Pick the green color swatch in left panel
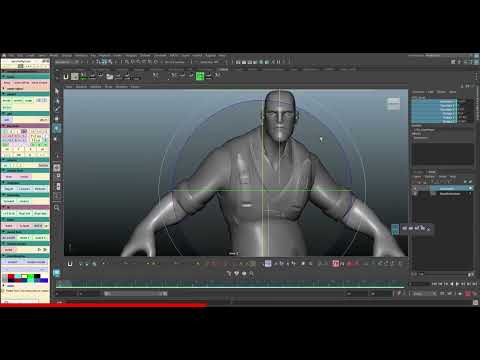Screen dimensions: 480x360 [x=31, y=276]
